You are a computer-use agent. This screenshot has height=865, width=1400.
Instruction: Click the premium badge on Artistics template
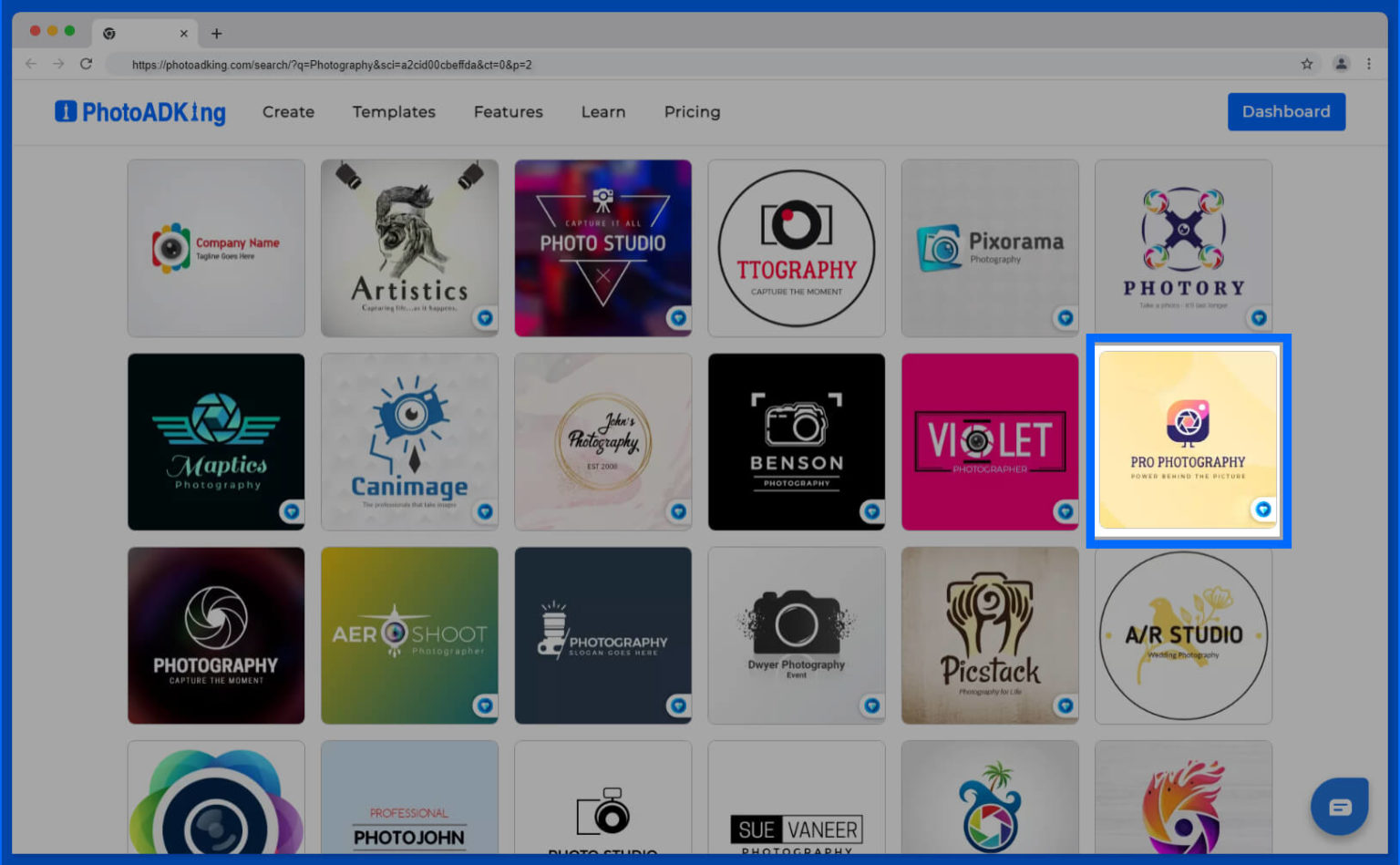click(x=485, y=318)
